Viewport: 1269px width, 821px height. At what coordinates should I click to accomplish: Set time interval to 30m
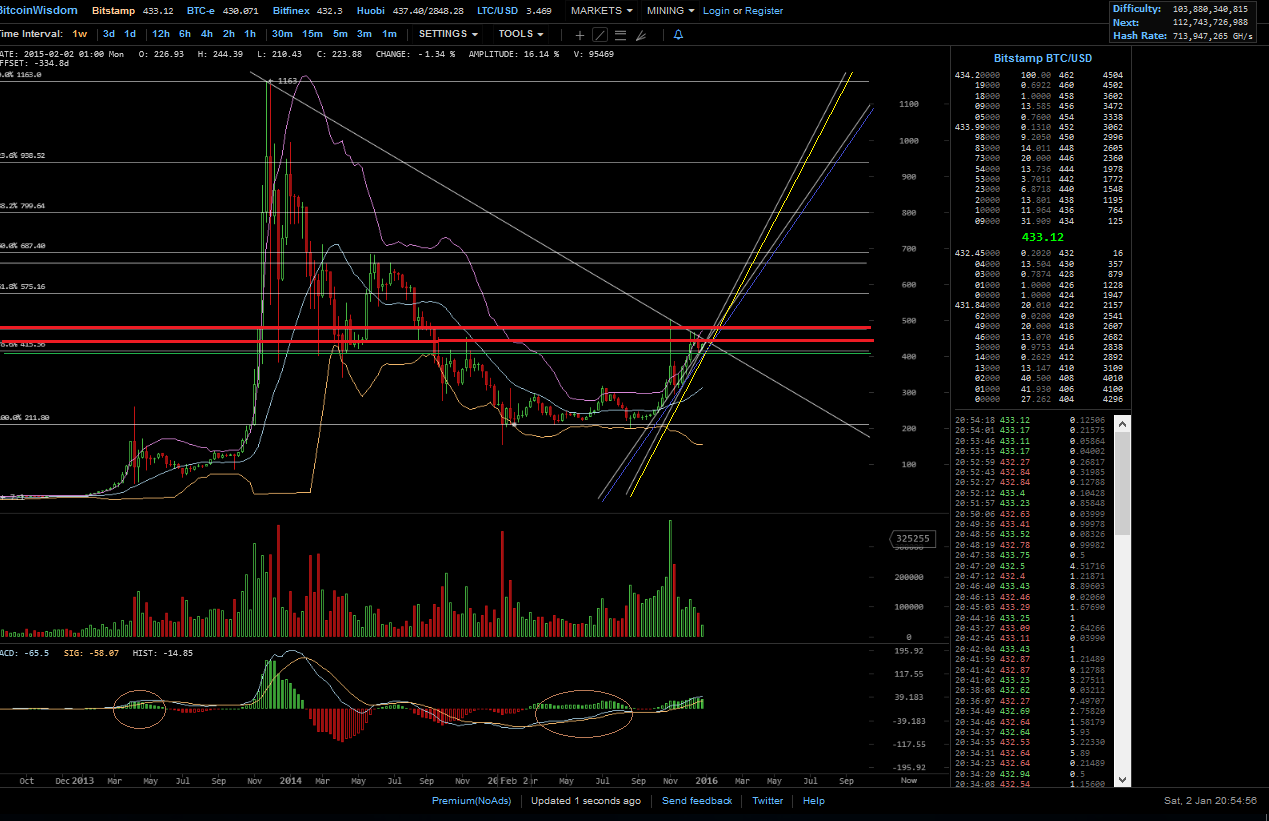click(x=282, y=34)
